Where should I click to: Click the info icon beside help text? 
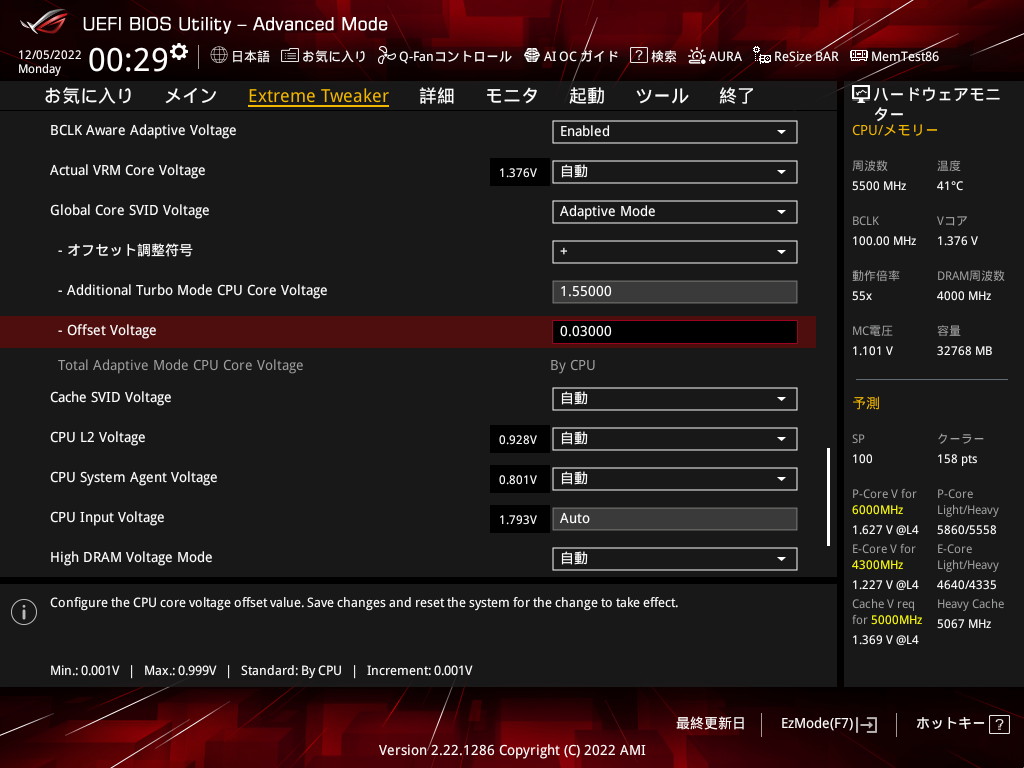[24, 612]
